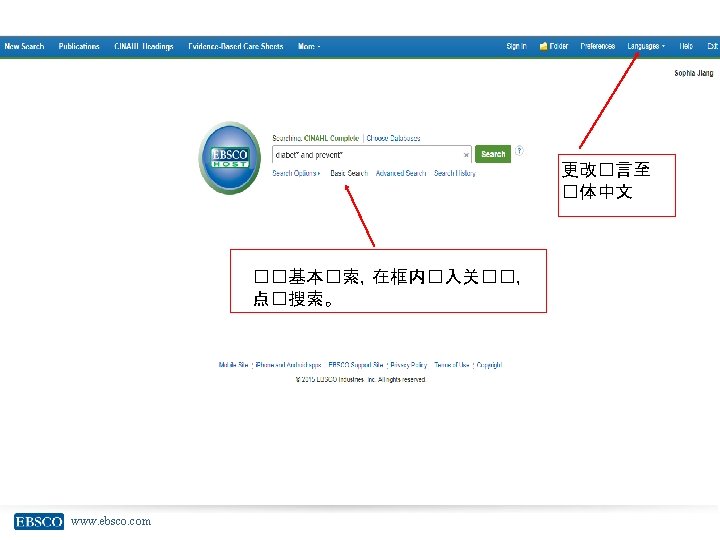This screenshot has height=540, width=720.
Task: Click the Choose Databases link
Action: pyautogui.click(x=393, y=138)
